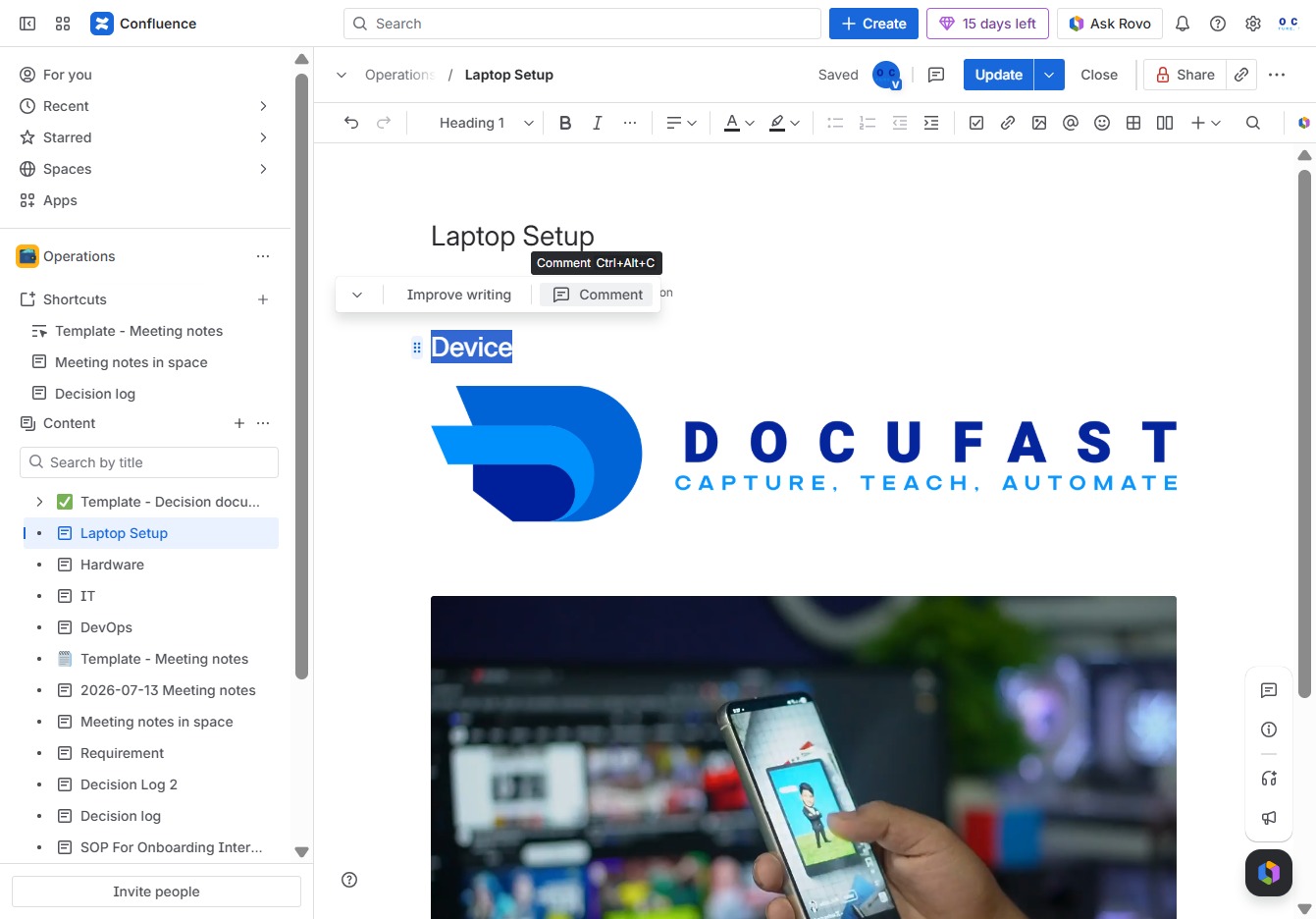Open the notifications bell
This screenshot has width=1316, height=919.
point(1183,24)
